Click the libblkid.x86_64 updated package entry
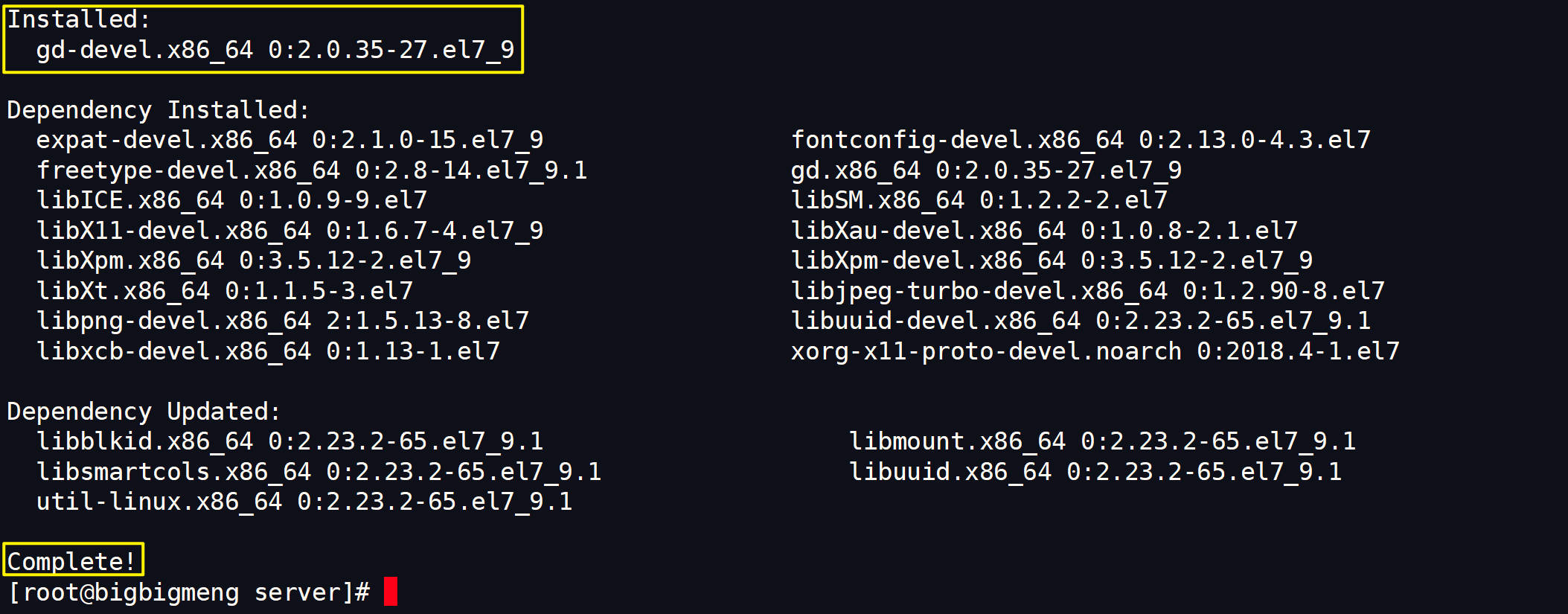The image size is (1568, 614). (x=290, y=441)
